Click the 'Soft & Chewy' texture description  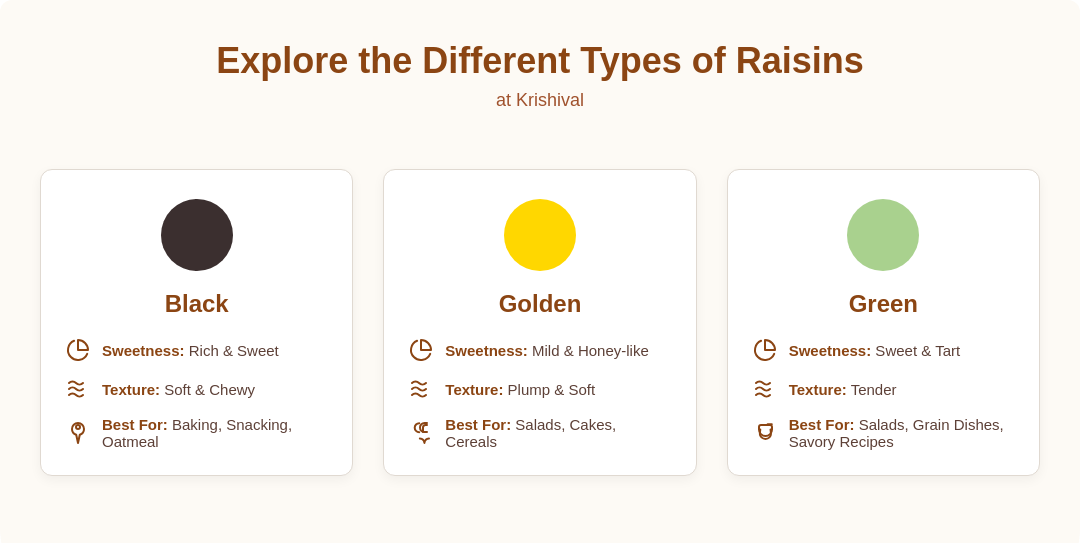click(x=209, y=390)
